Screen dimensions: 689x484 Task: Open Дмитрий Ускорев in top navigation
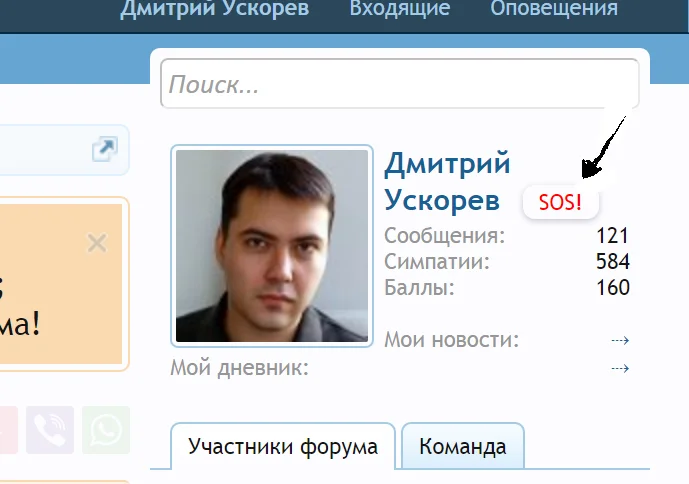tap(215, 7)
